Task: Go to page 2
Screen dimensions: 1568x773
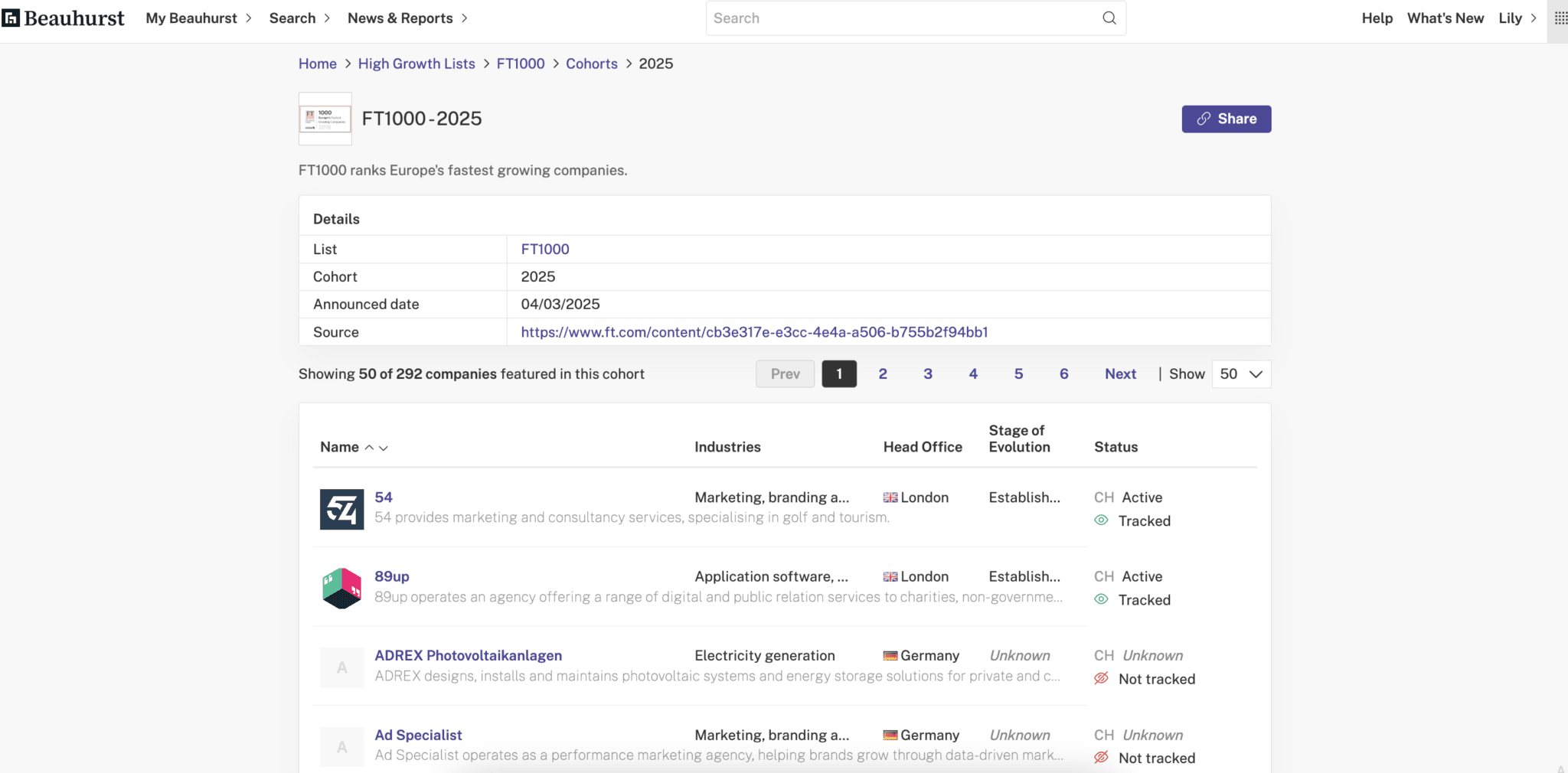Action: [x=883, y=373]
